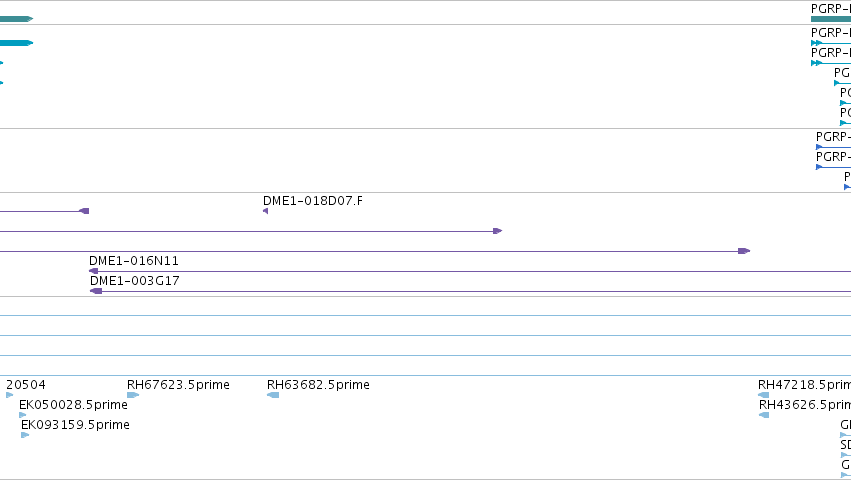
Task: Click the thick cyan transcript bar top left
Action: pos(16,43)
